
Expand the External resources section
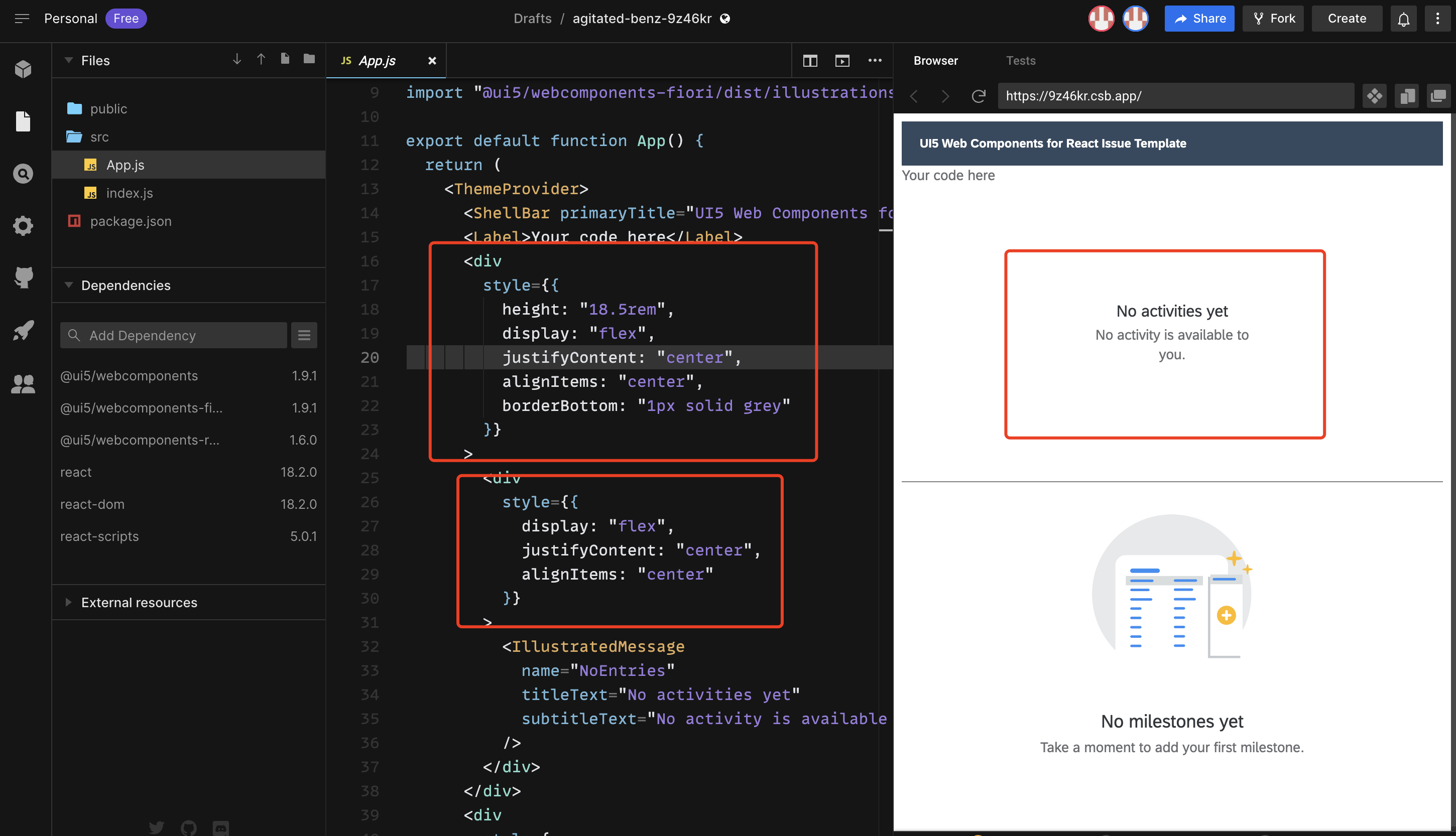(68, 602)
